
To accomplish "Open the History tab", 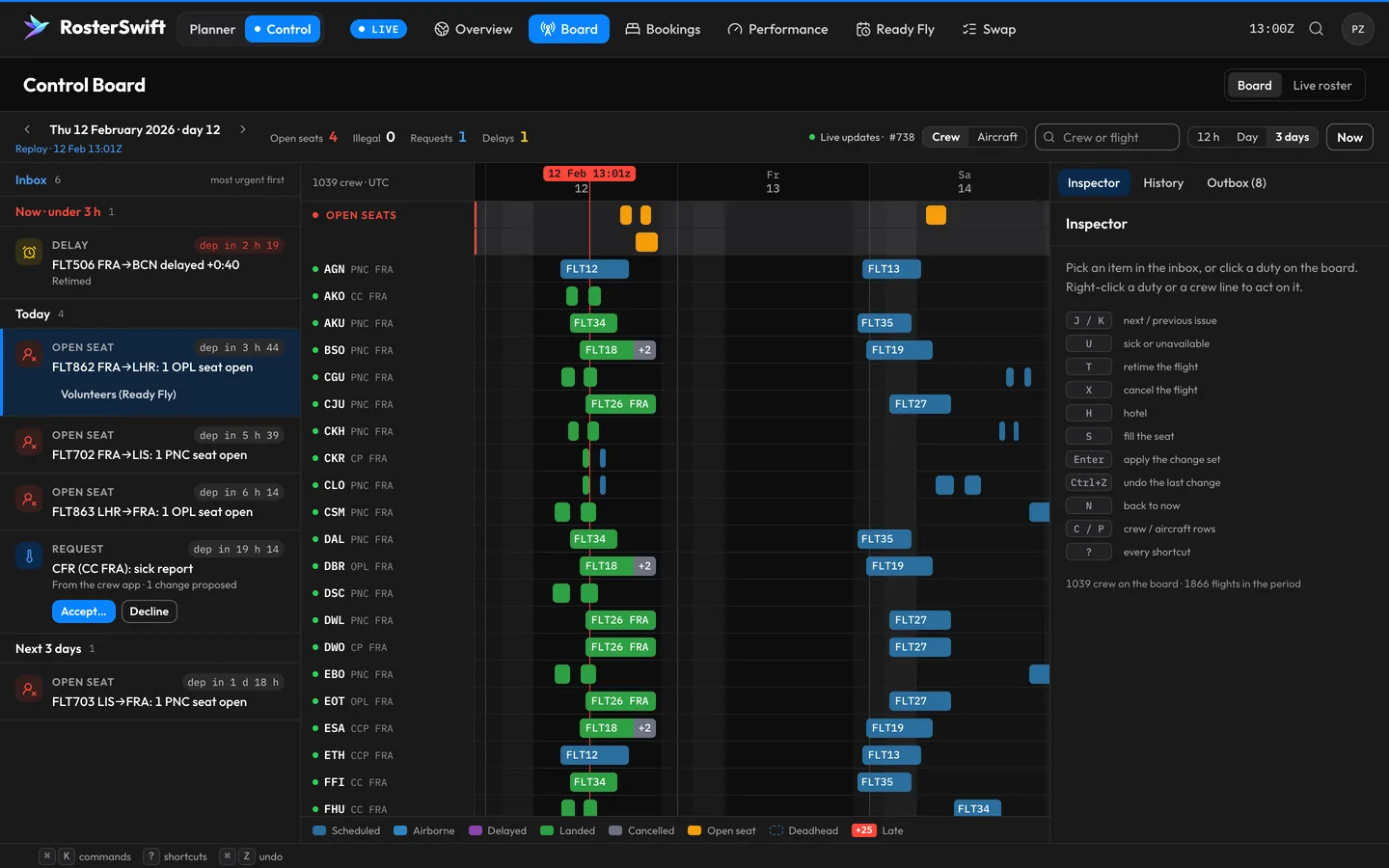I will [x=1163, y=183].
